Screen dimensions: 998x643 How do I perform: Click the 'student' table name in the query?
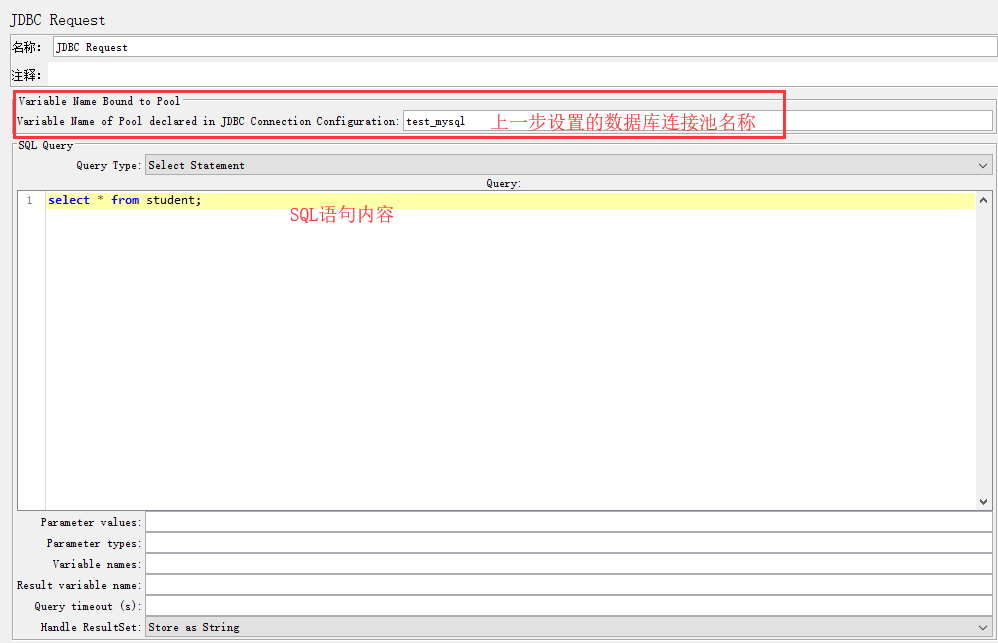tap(172, 200)
